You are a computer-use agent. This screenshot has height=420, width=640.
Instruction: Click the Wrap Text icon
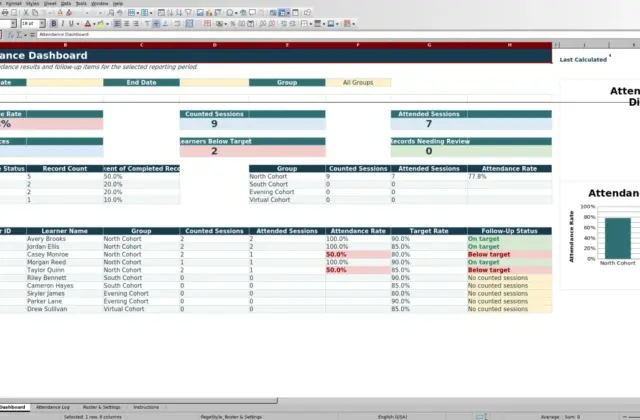pyautogui.click(x=177, y=24)
